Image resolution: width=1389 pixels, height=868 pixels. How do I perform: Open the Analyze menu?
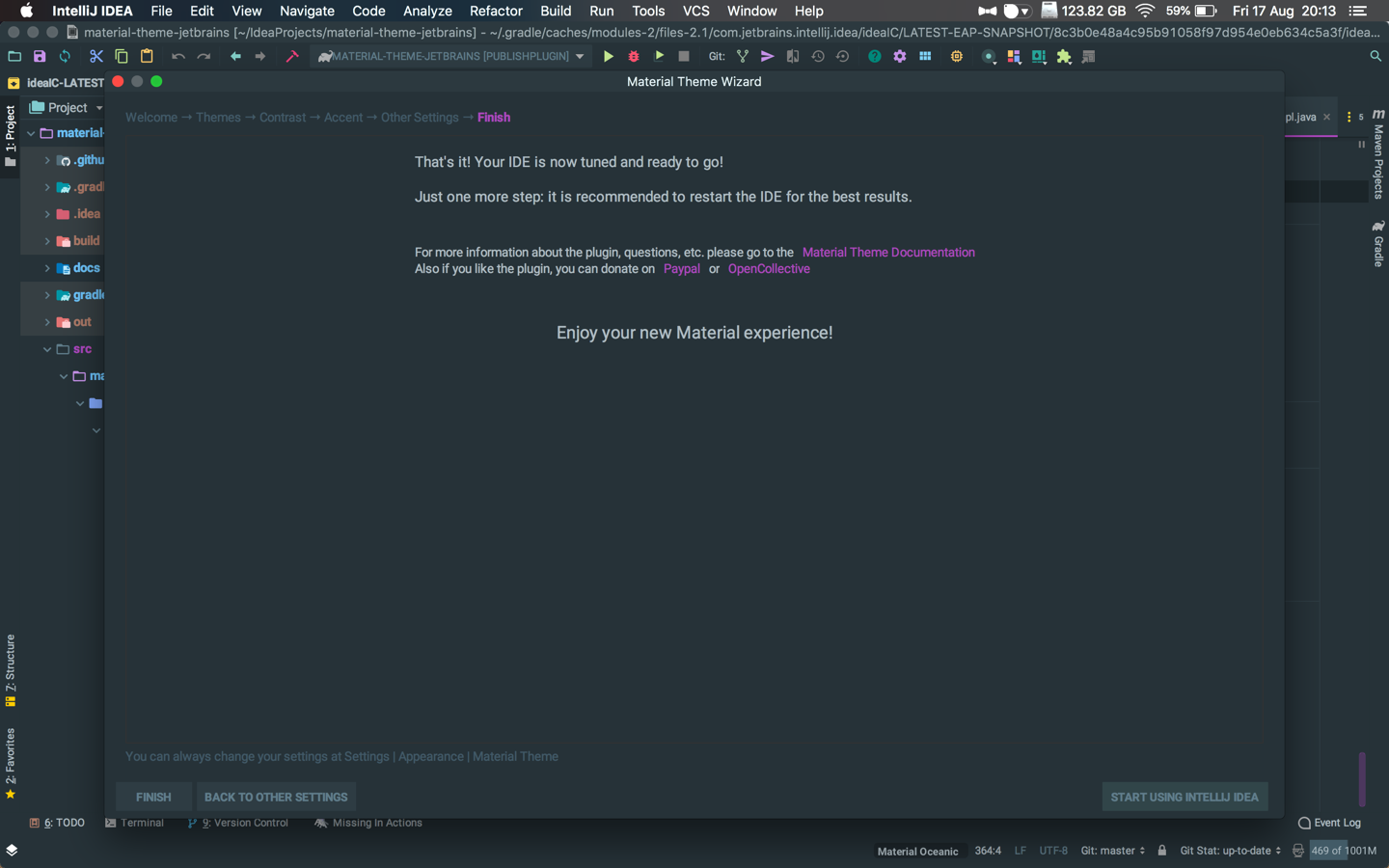point(427,11)
